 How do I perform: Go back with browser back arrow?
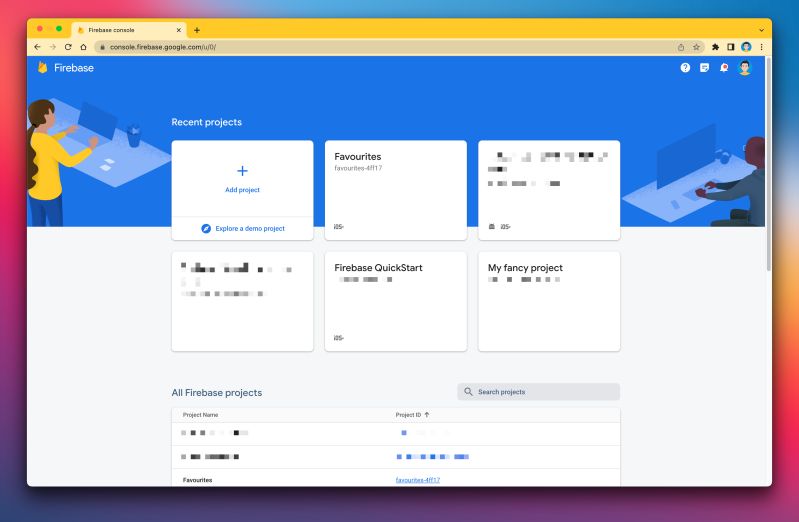point(37,47)
